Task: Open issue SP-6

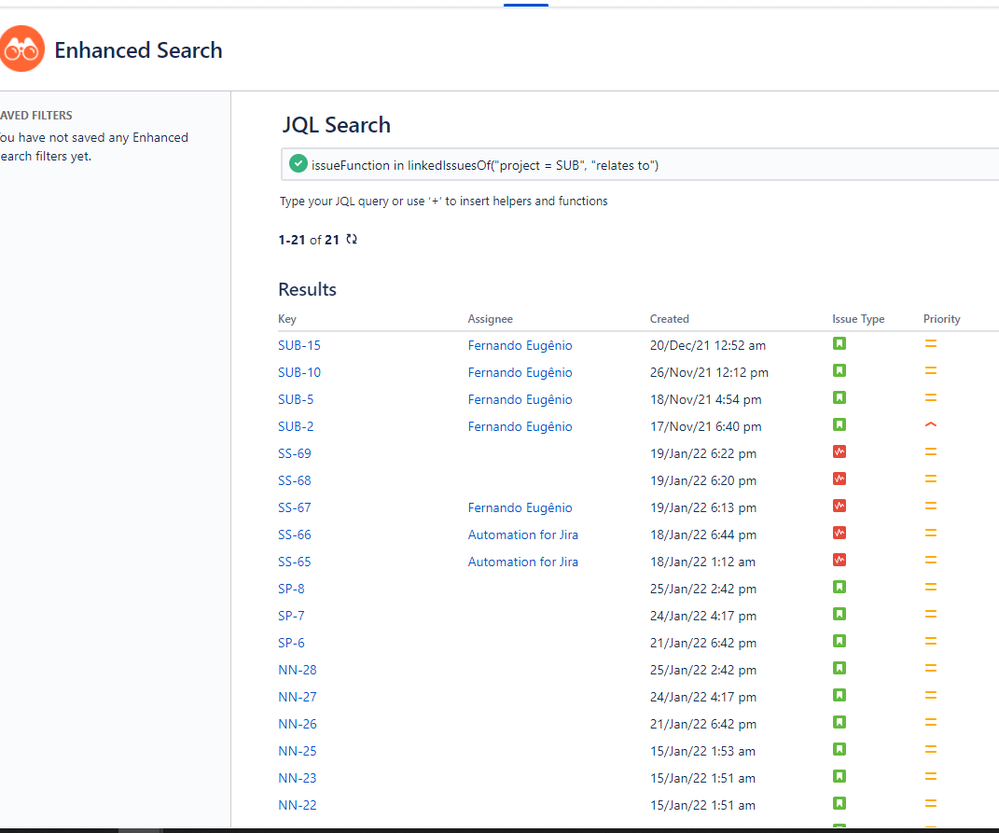Action: 291,643
